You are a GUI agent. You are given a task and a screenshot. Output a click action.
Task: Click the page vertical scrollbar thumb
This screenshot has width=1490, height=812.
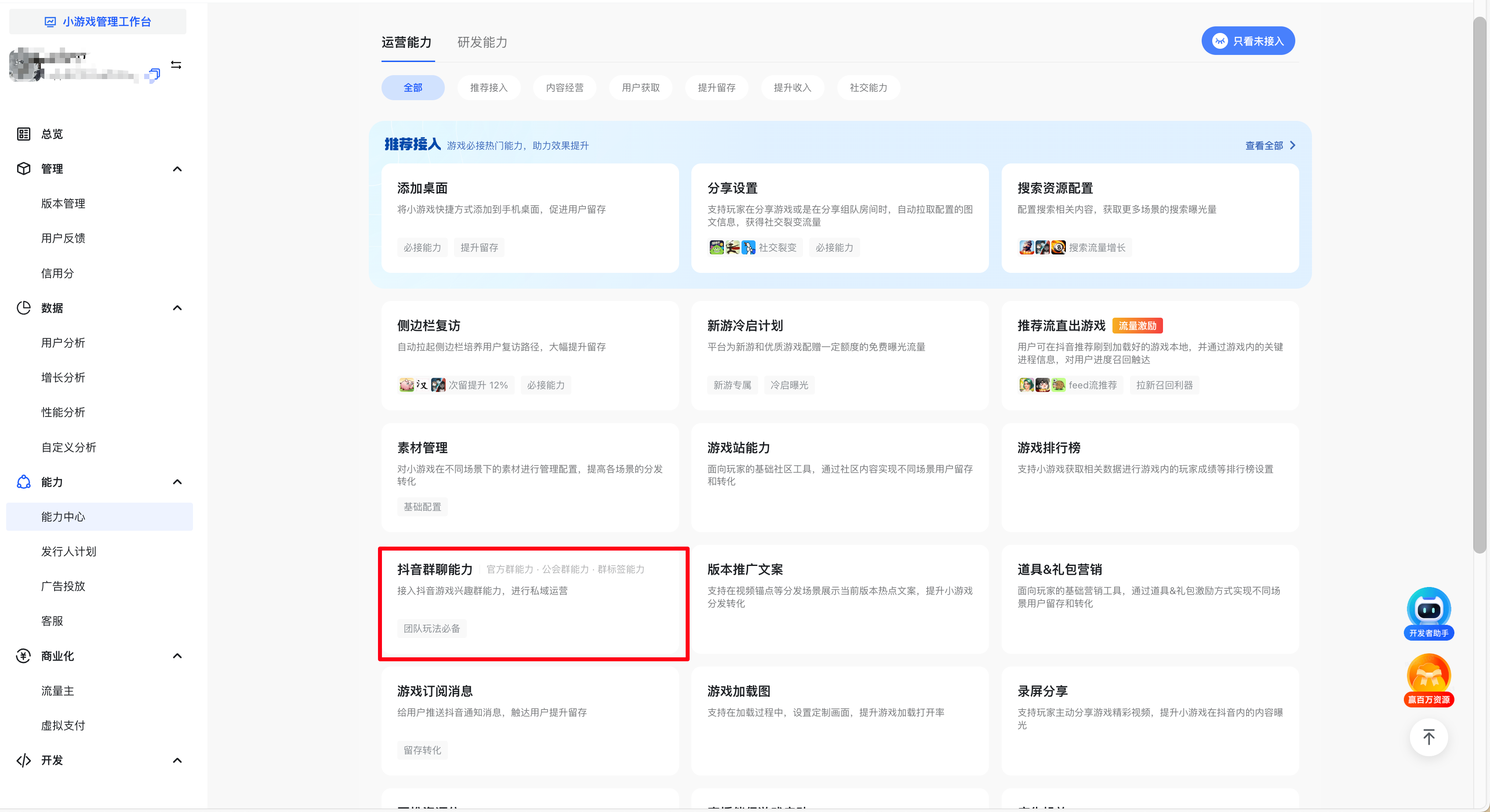coord(1479,283)
